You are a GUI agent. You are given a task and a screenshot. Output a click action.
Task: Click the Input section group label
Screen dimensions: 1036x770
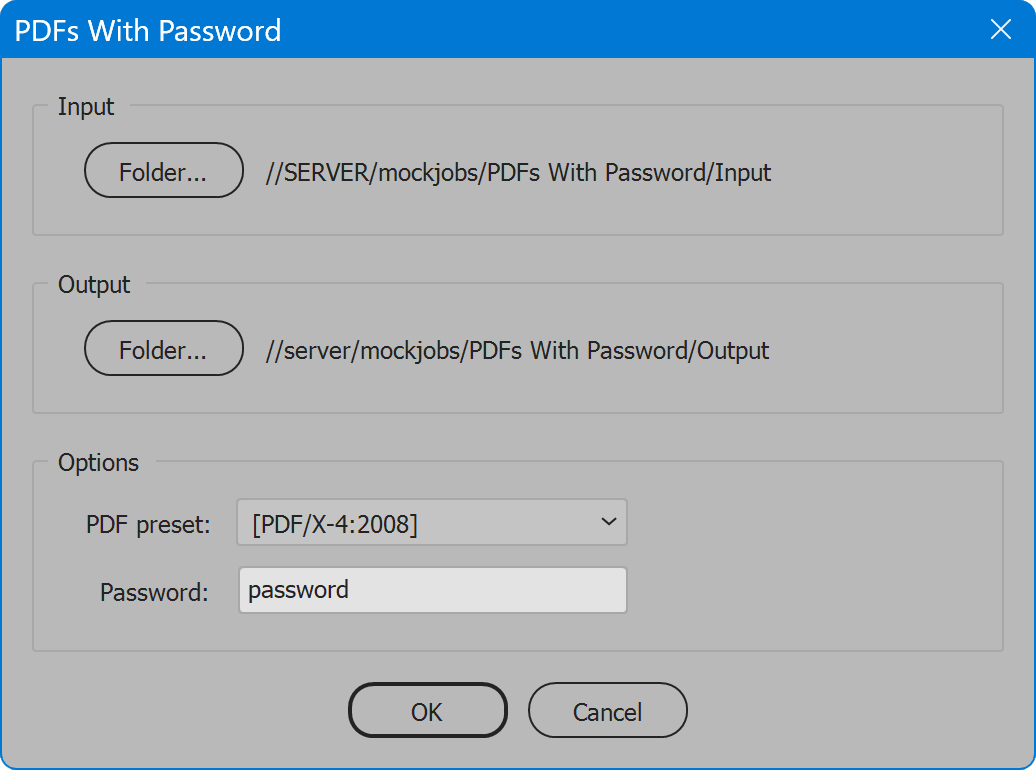(85, 107)
